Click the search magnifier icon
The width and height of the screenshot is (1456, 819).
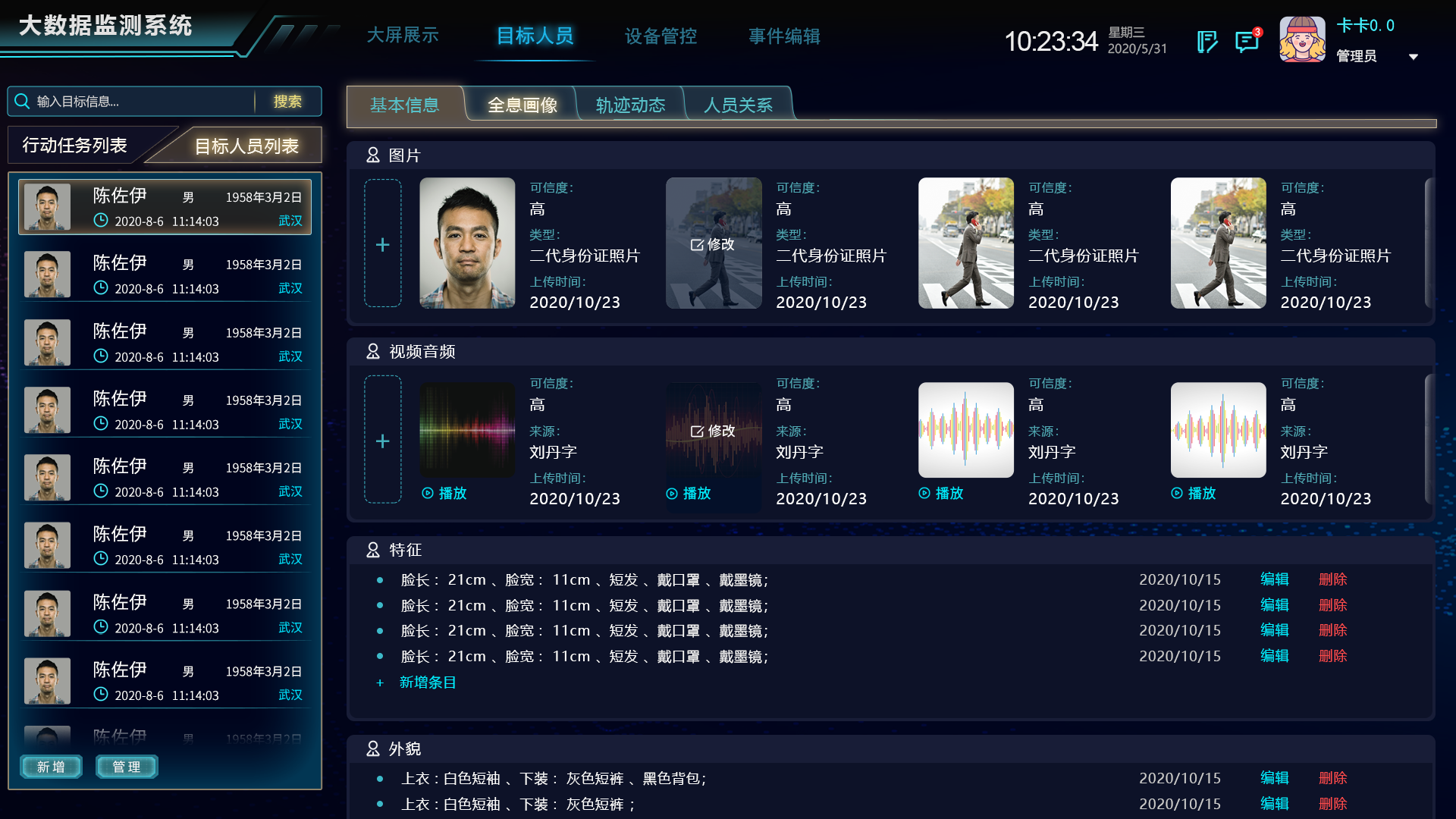coord(22,101)
